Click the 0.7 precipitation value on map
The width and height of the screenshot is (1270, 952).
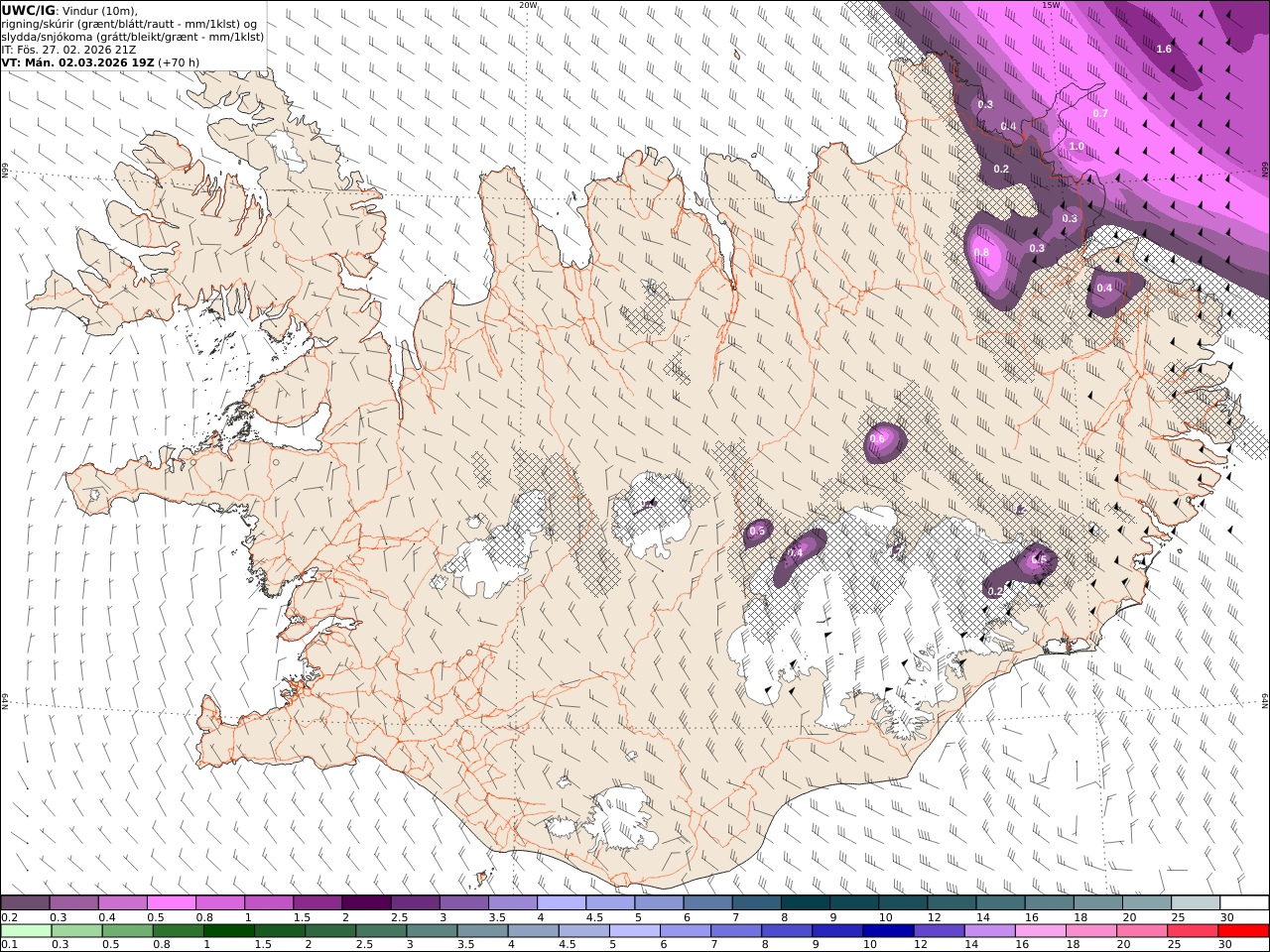point(1099,113)
